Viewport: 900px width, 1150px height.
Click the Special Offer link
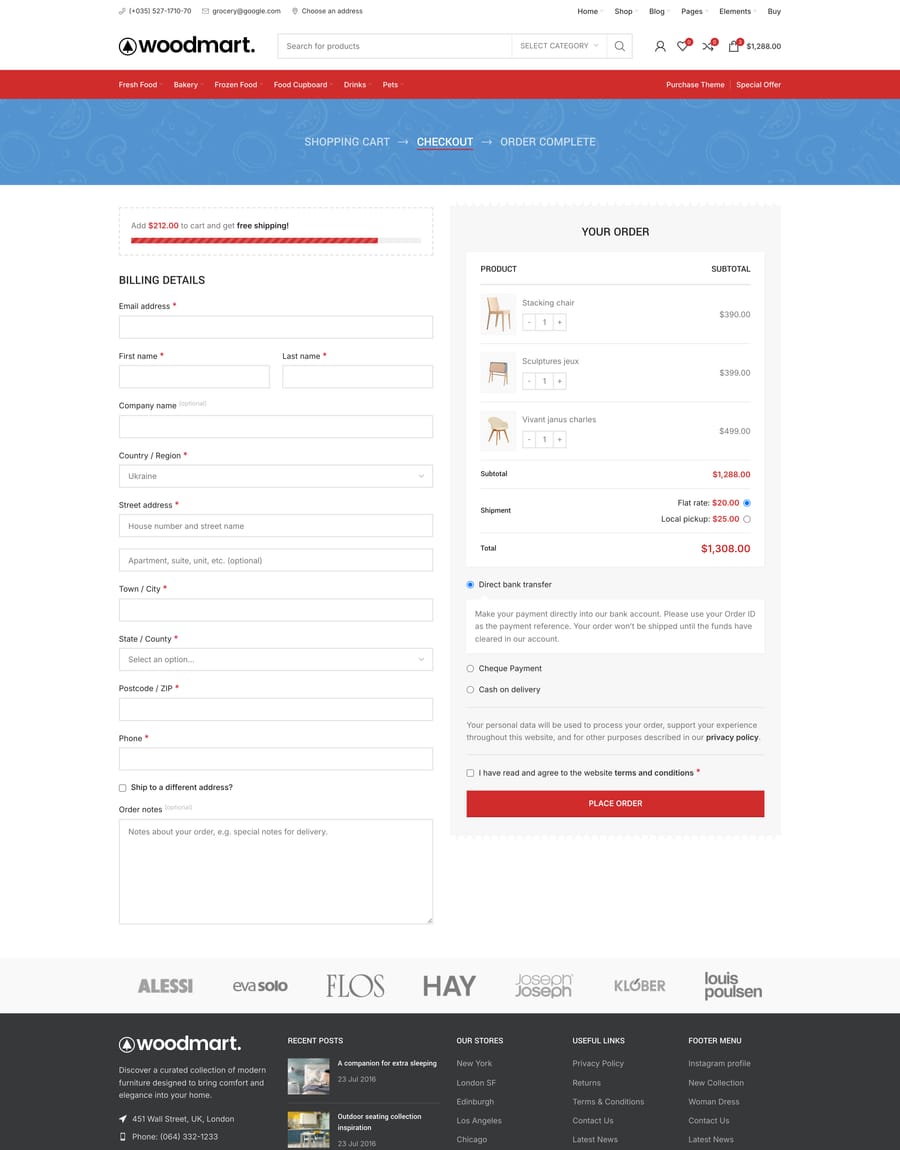coord(758,85)
